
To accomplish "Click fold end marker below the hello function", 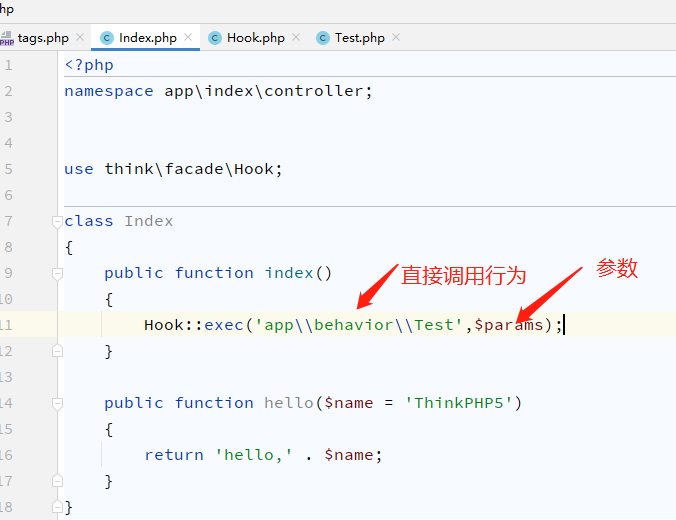I will click(57, 481).
